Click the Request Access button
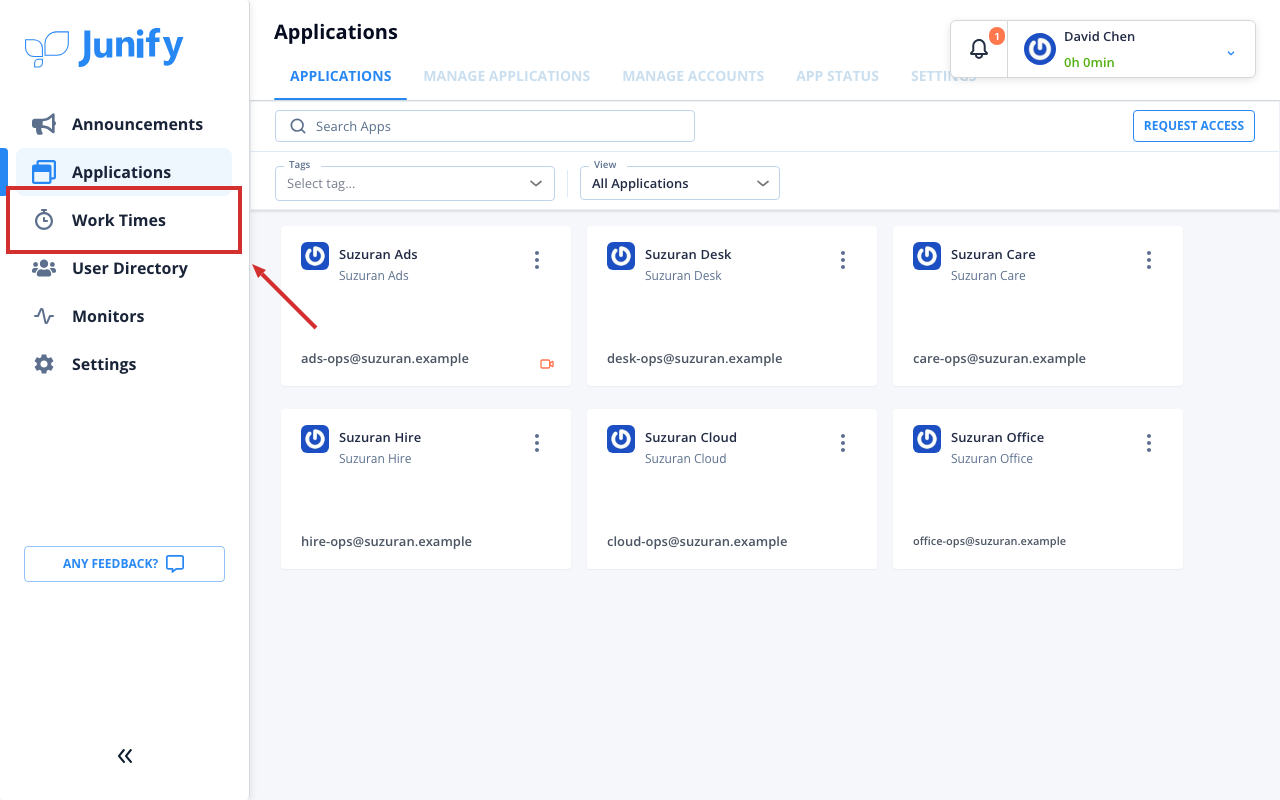This screenshot has width=1280, height=800. tap(1194, 126)
